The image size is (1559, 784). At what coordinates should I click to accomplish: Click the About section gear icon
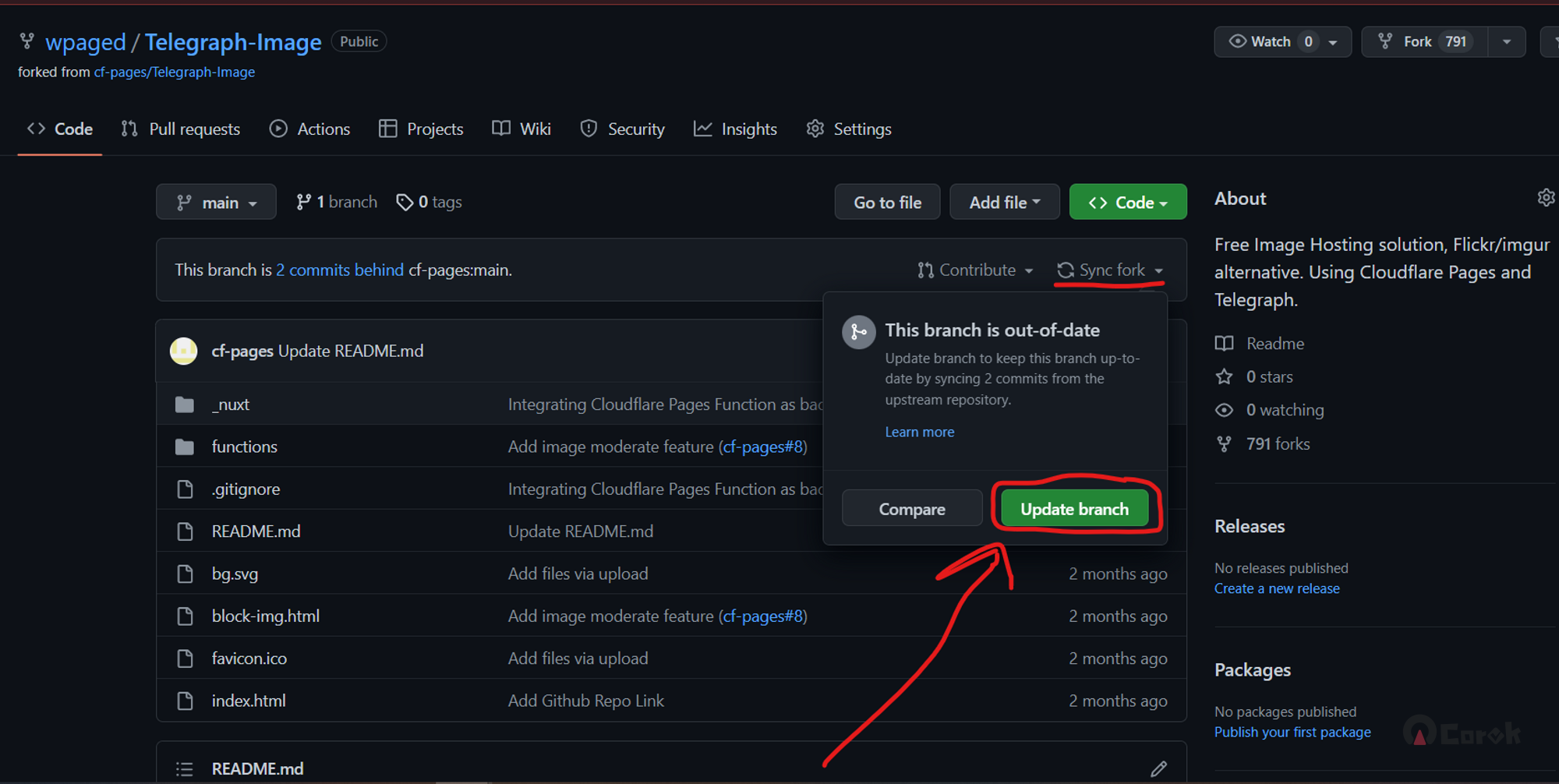[1545, 198]
